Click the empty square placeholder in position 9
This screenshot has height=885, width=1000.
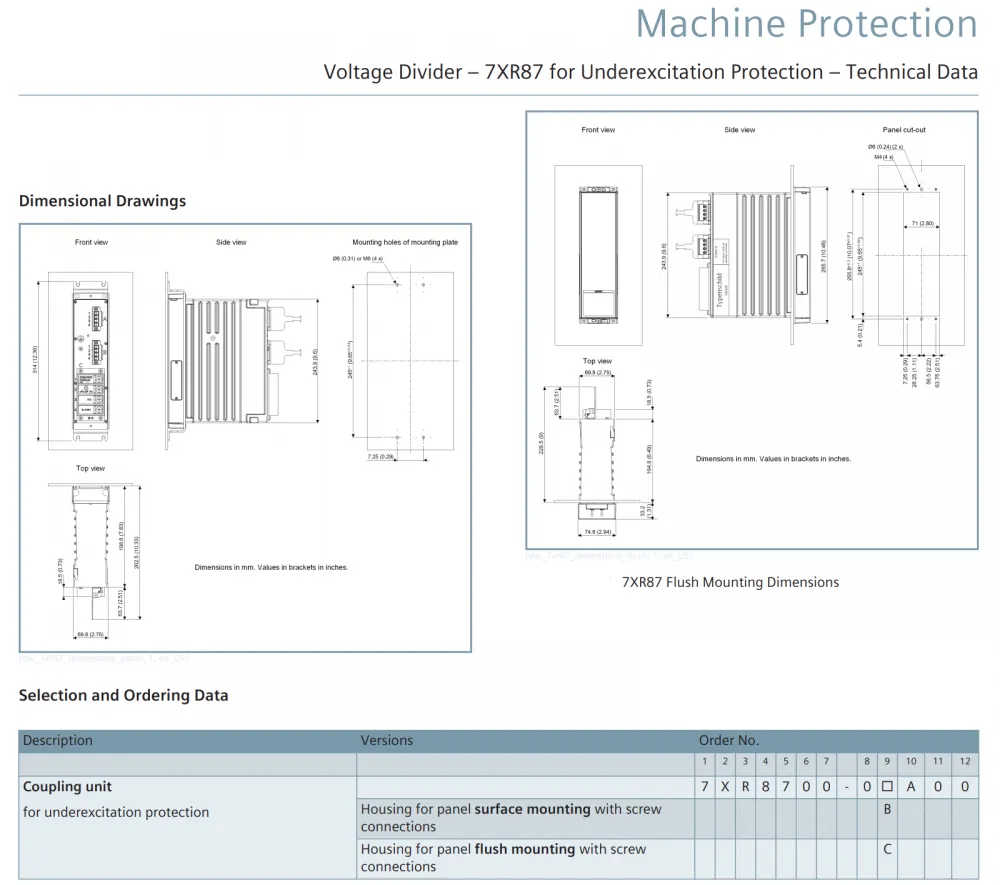(x=887, y=787)
